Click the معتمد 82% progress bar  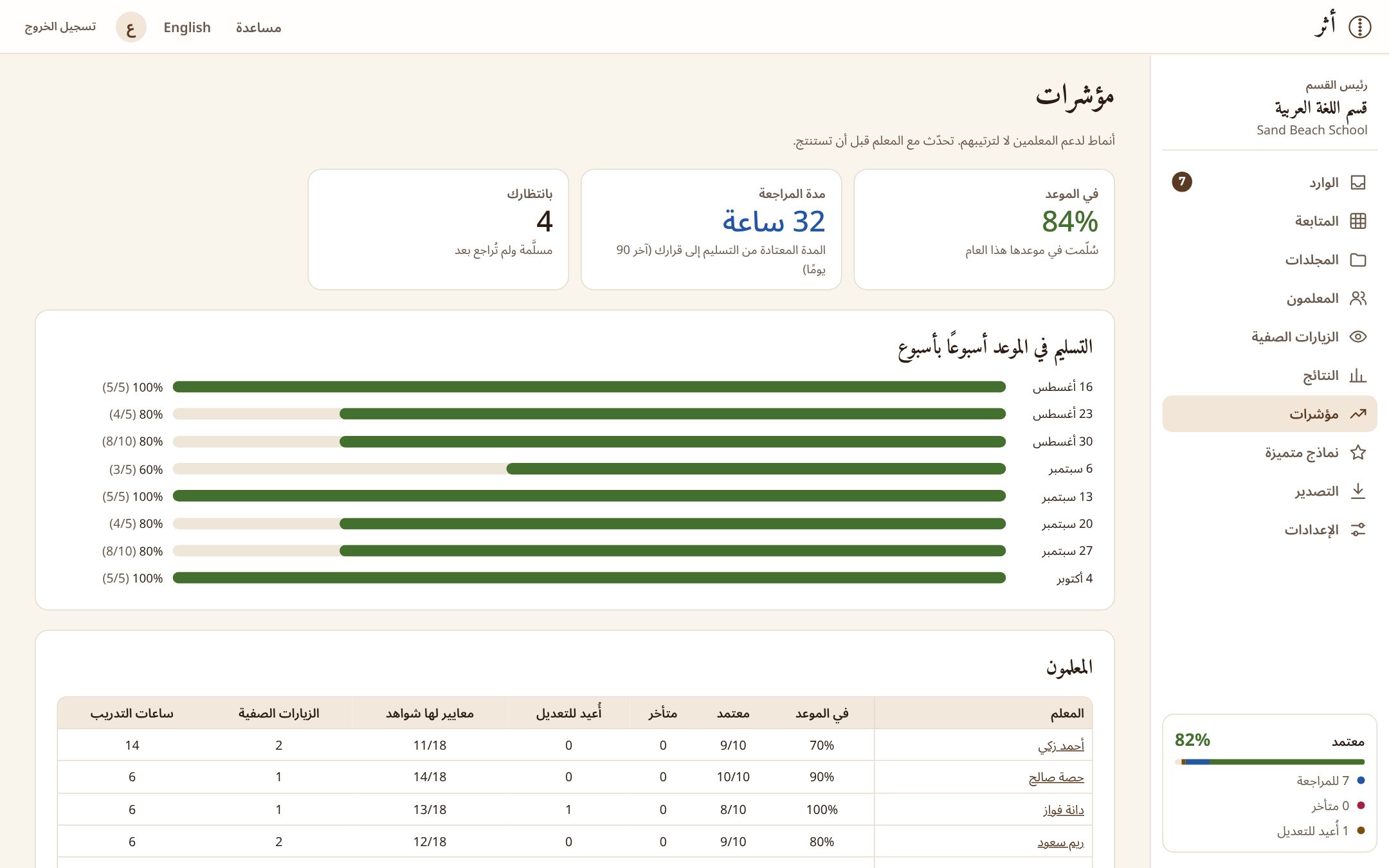click(1269, 762)
